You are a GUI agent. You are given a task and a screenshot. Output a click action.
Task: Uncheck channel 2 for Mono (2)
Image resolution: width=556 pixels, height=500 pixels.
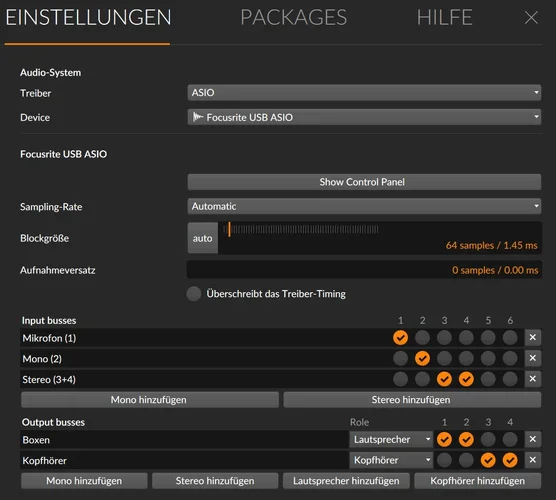422,358
